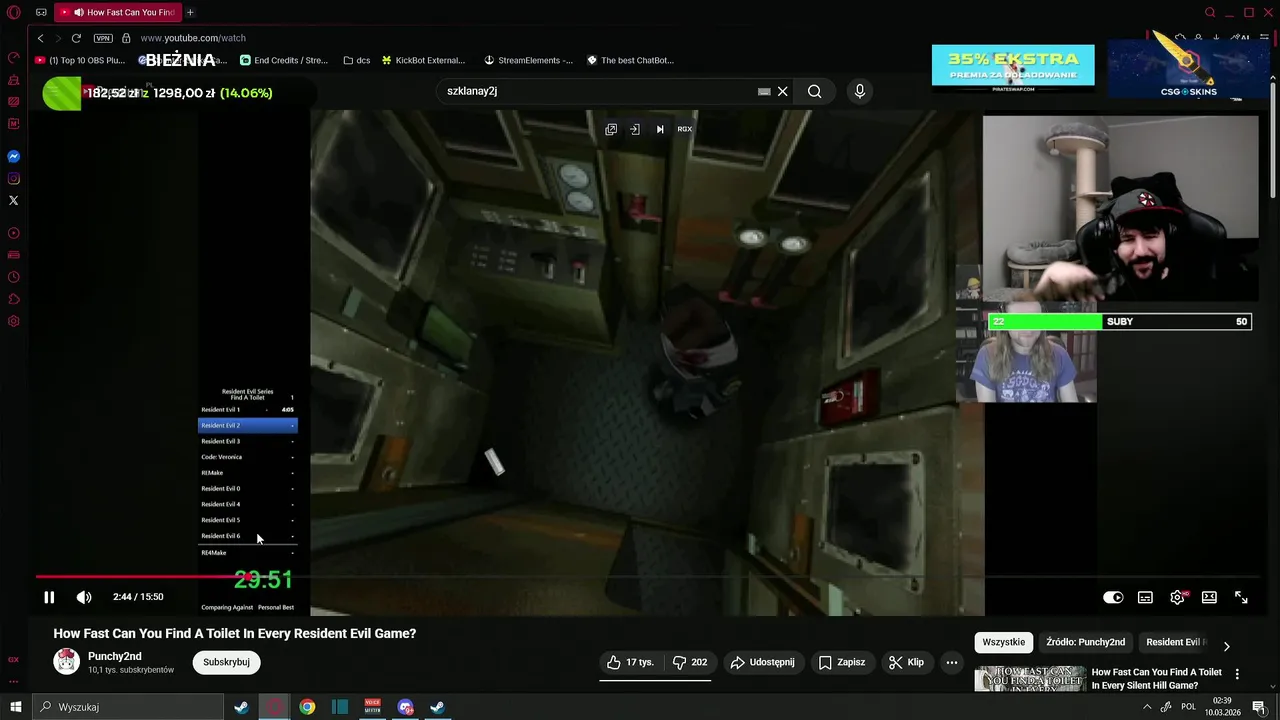The width and height of the screenshot is (1280, 720).
Task: Click the address bar URL field
Action: point(193,38)
